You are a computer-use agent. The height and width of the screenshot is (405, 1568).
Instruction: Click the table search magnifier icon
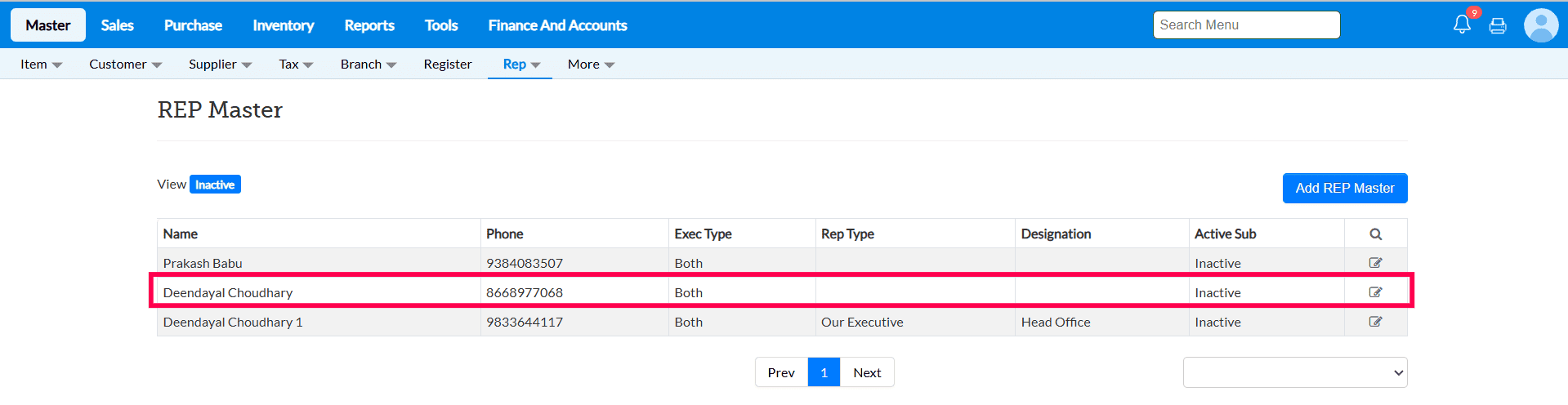click(1376, 234)
